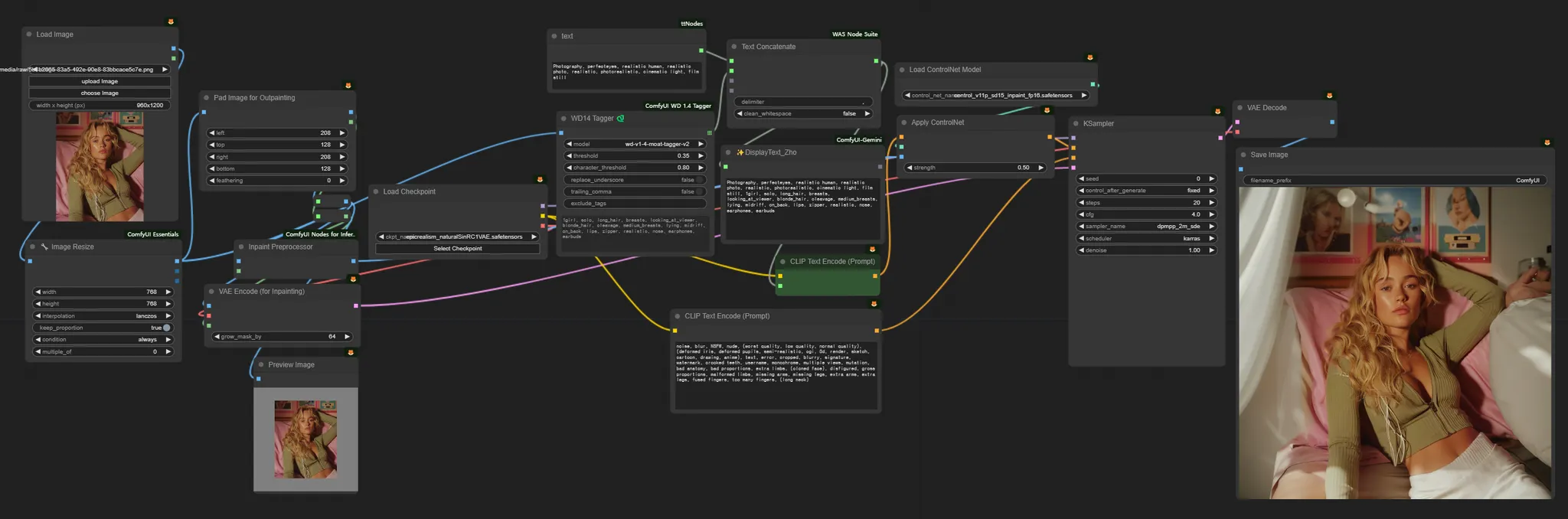
Task: Click the threshold slider in WD14 Tagger
Action: tap(635, 155)
